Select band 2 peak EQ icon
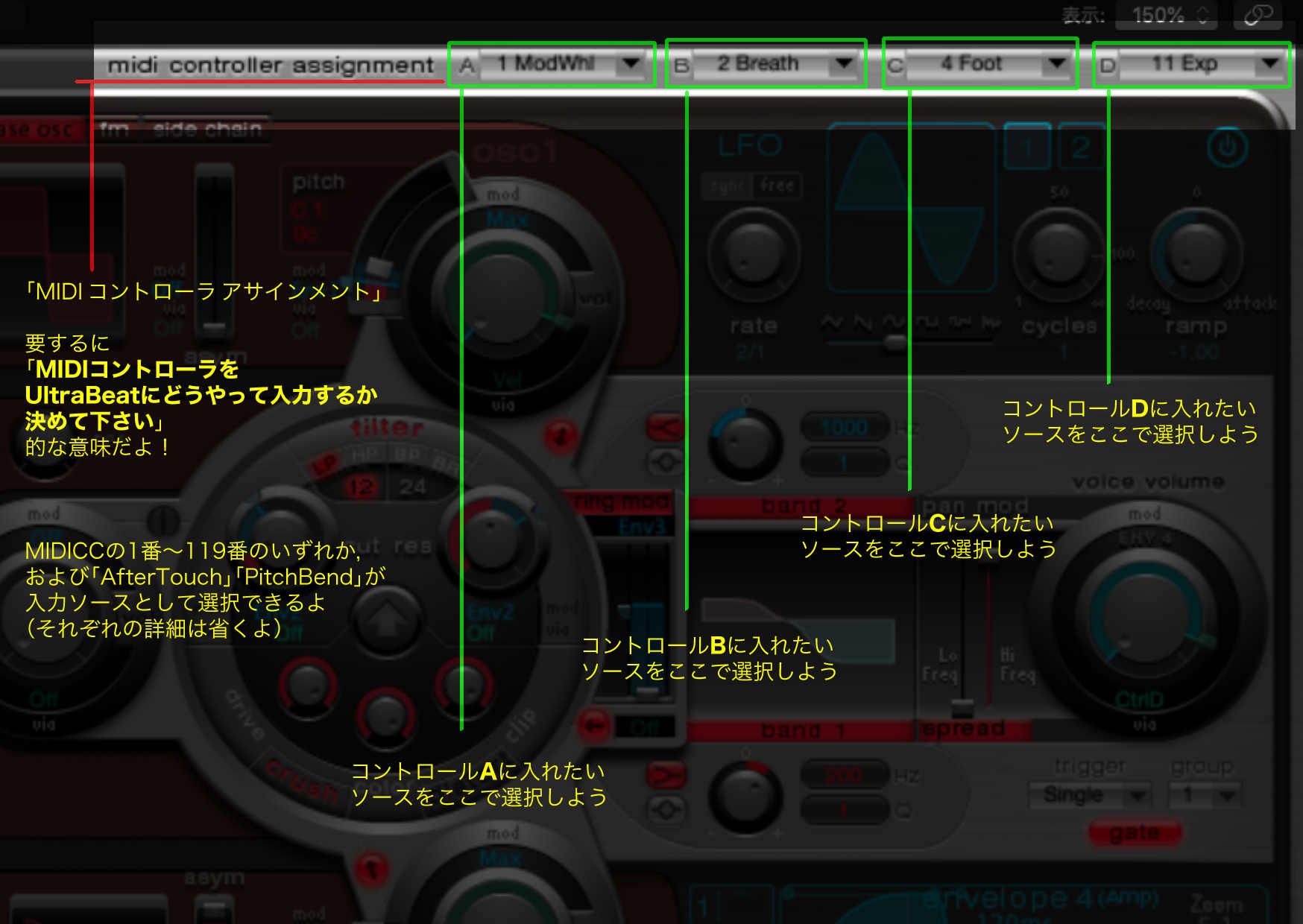The image size is (1303, 924). [x=665, y=462]
